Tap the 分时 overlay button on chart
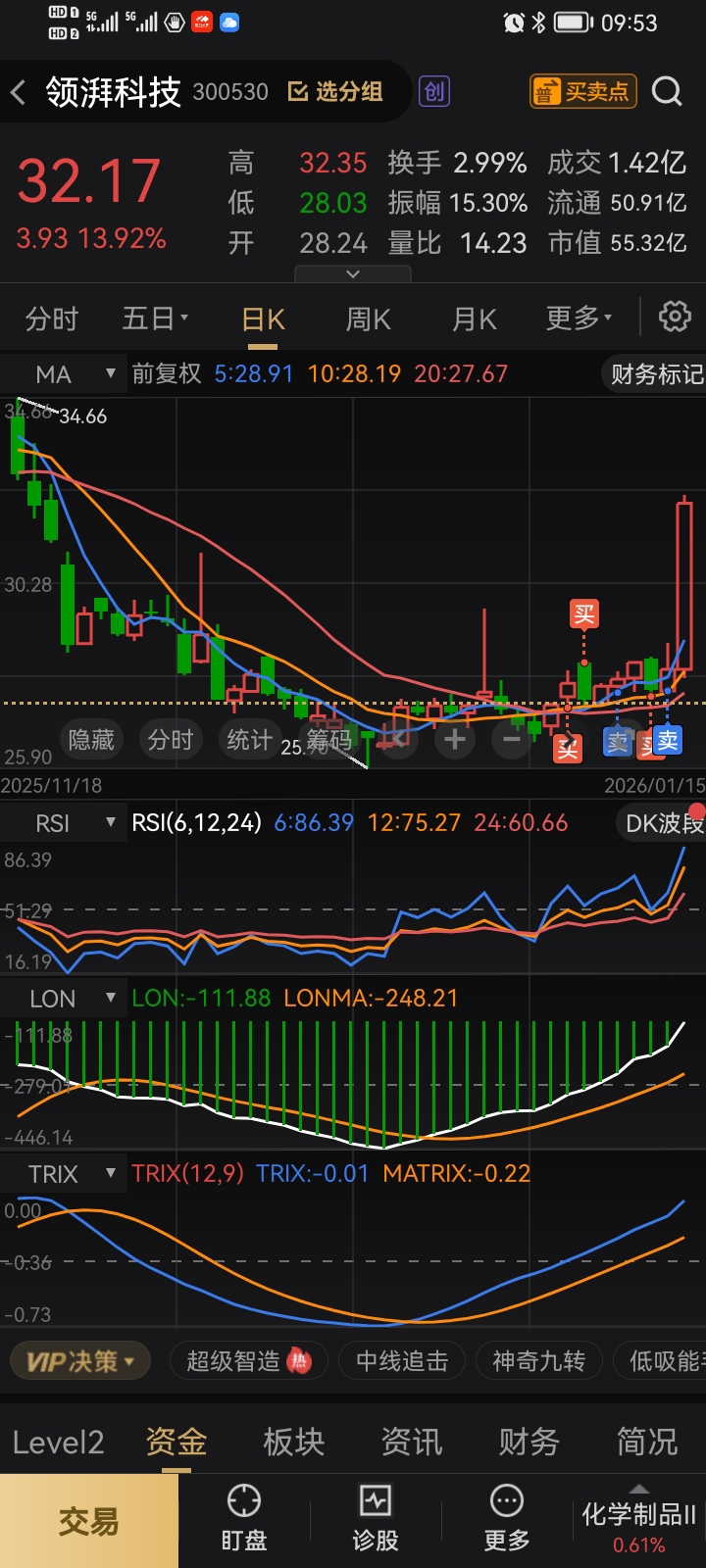Viewport: 706px width, 1568px height. (x=170, y=740)
